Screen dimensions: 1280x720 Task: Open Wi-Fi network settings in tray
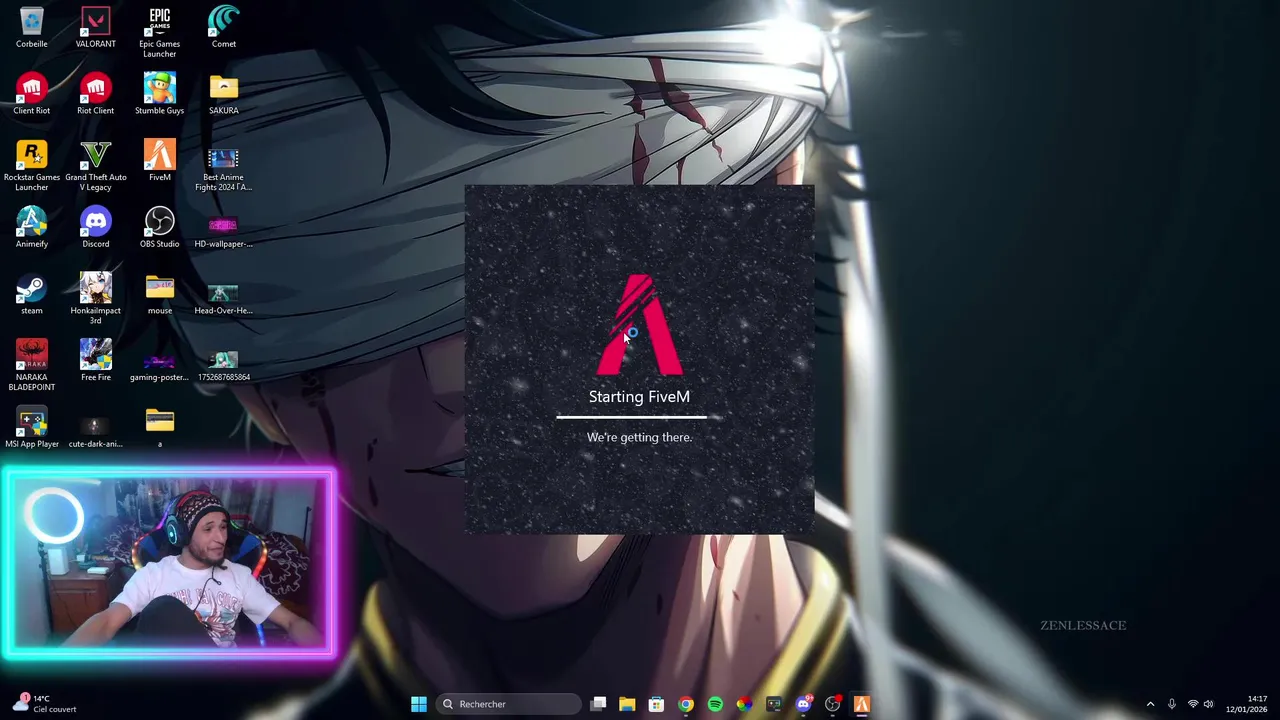coord(1192,704)
